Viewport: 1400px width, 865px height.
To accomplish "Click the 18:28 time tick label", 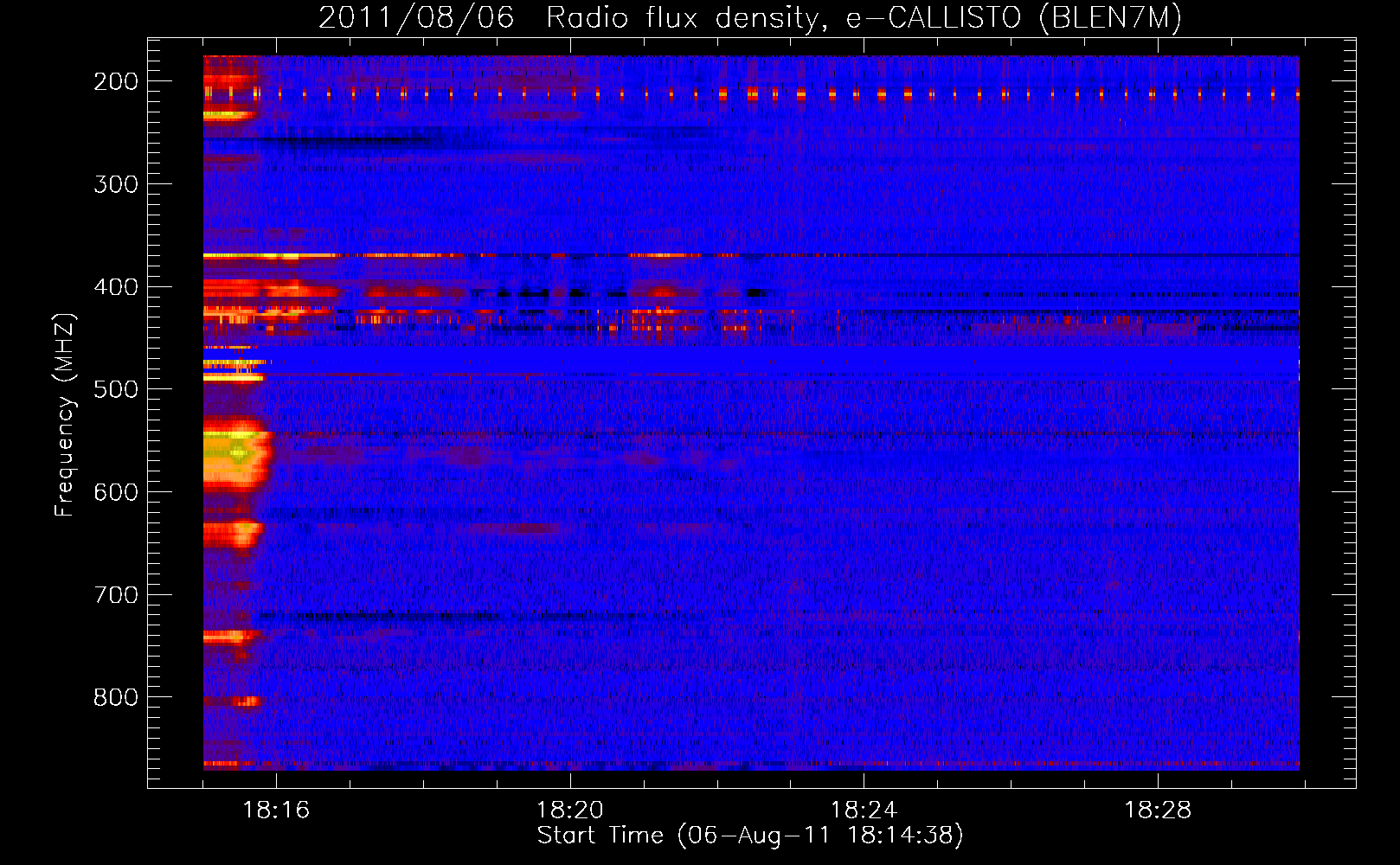I will (1158, 811).
